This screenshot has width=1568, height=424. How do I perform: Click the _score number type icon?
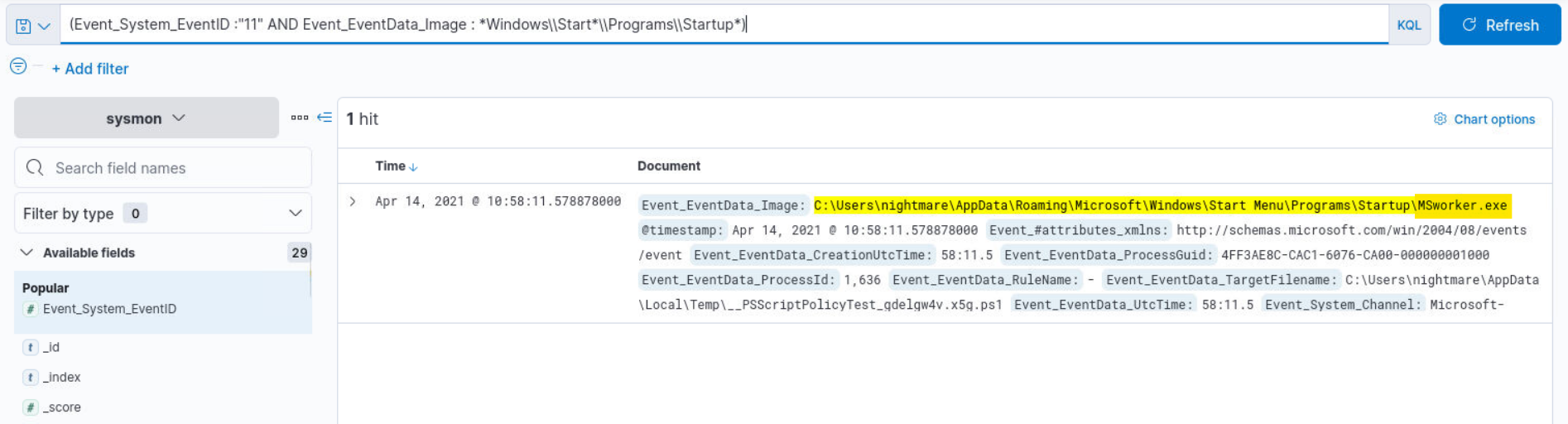click(x=31, y=407)
